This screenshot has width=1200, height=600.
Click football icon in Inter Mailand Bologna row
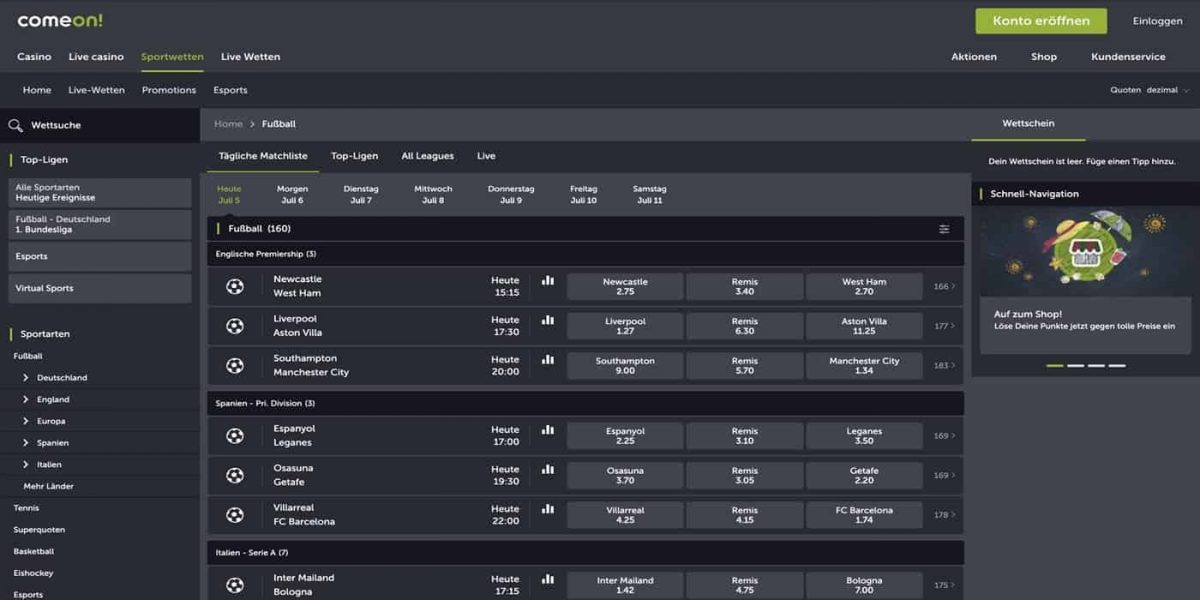click(235, 585)
